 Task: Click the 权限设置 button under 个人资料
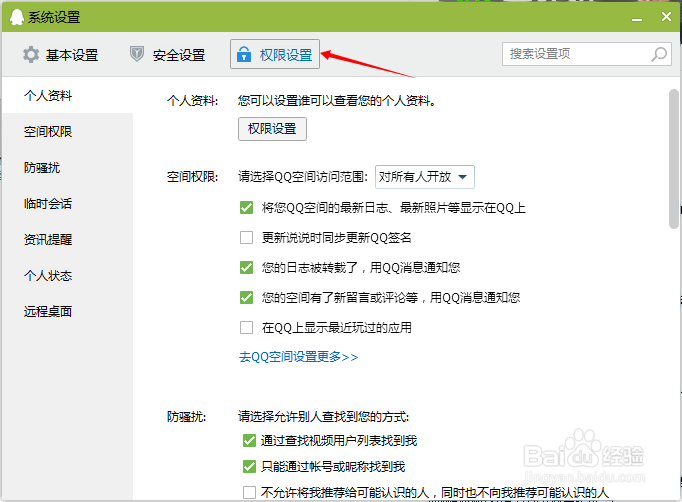[x=272, y=129]
